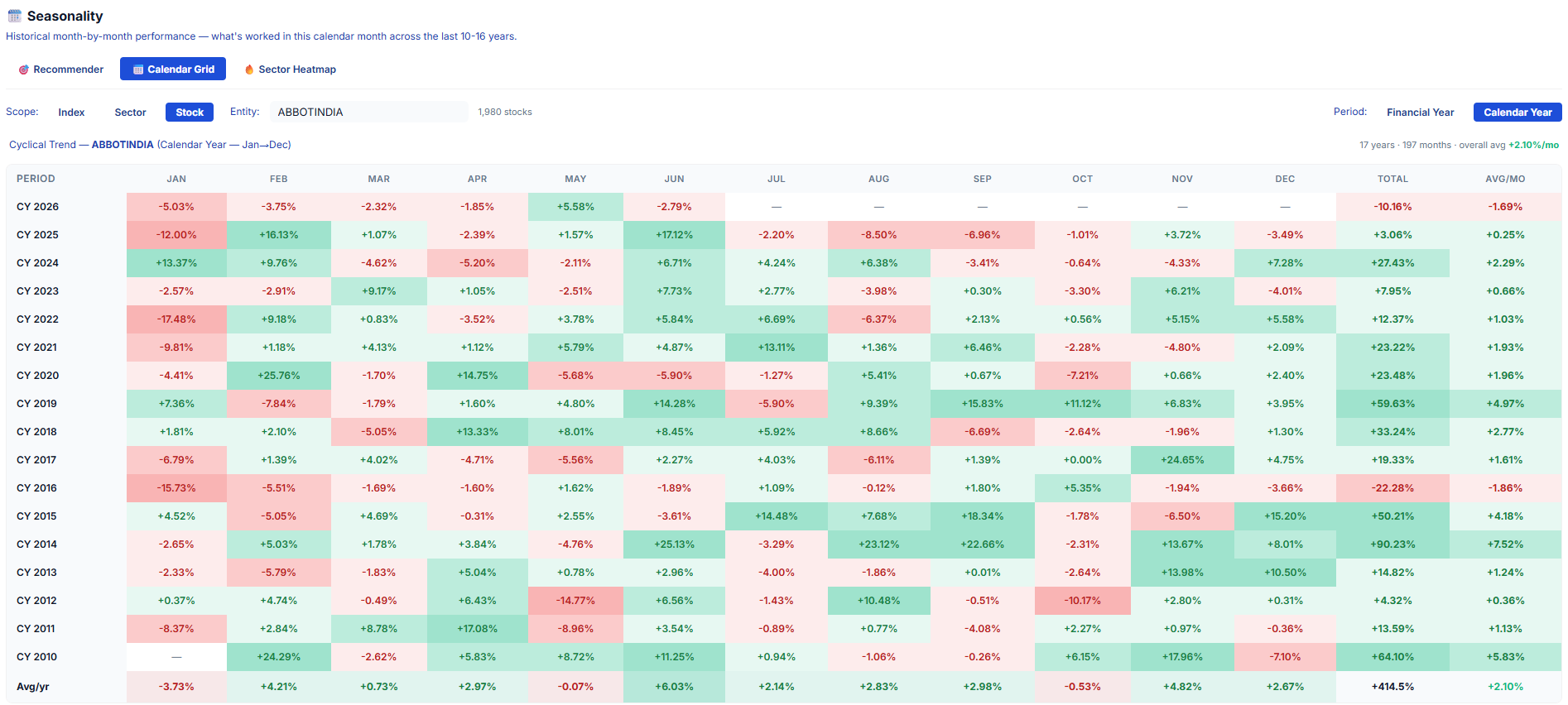Click the Recommender target icon

point(24,70)
